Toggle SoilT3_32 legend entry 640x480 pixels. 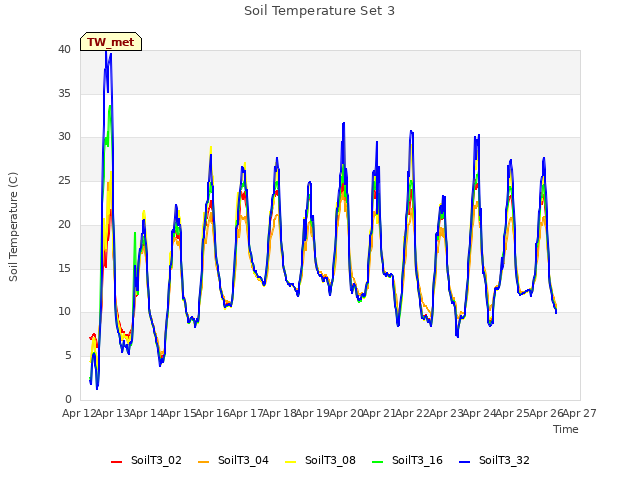(494, 460)
